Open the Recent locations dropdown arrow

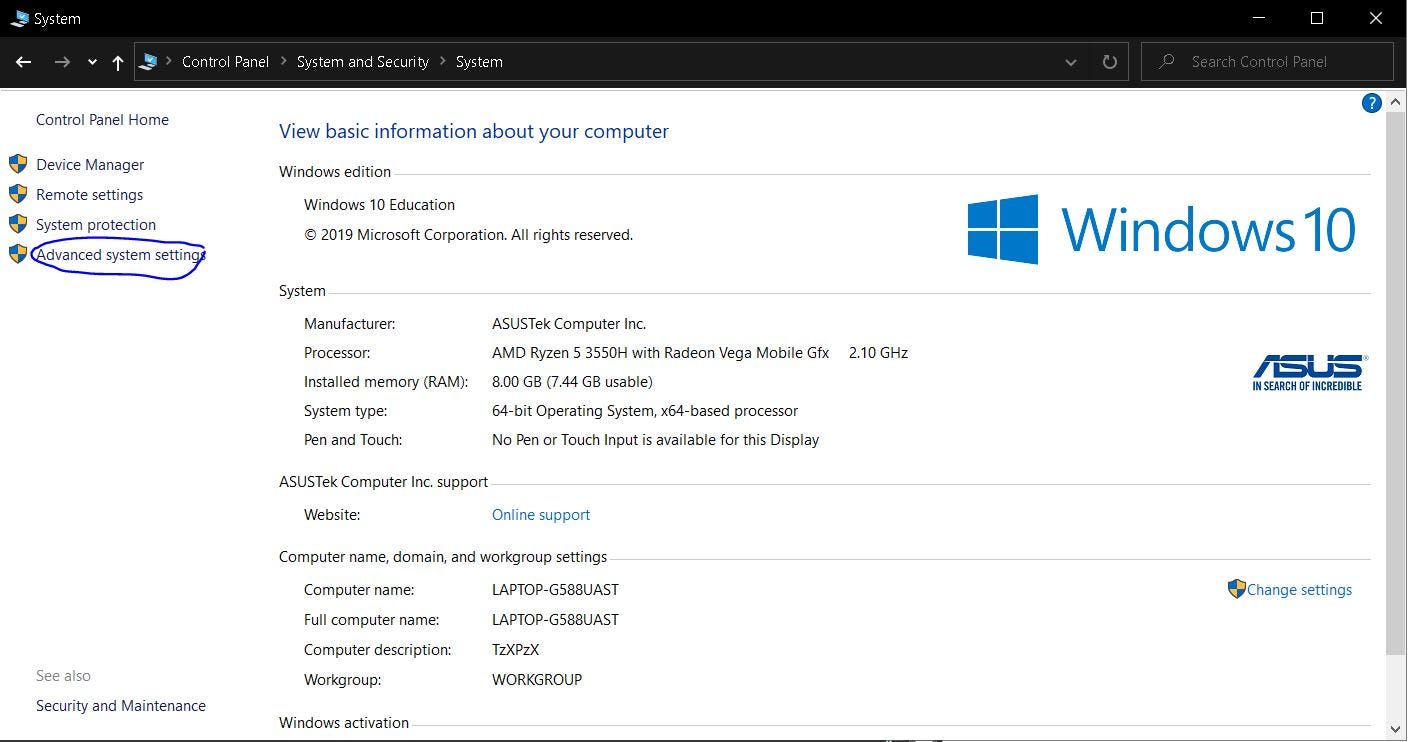(x=92, y=62)
